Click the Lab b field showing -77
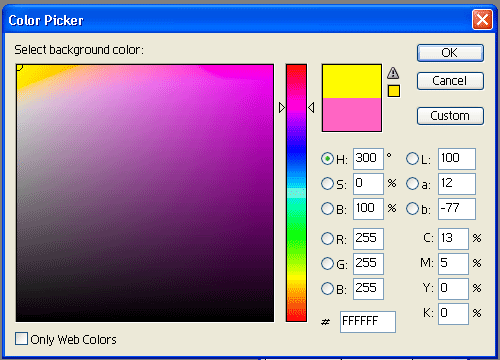This screenshot has width=500, height=360. pos(457,209)
